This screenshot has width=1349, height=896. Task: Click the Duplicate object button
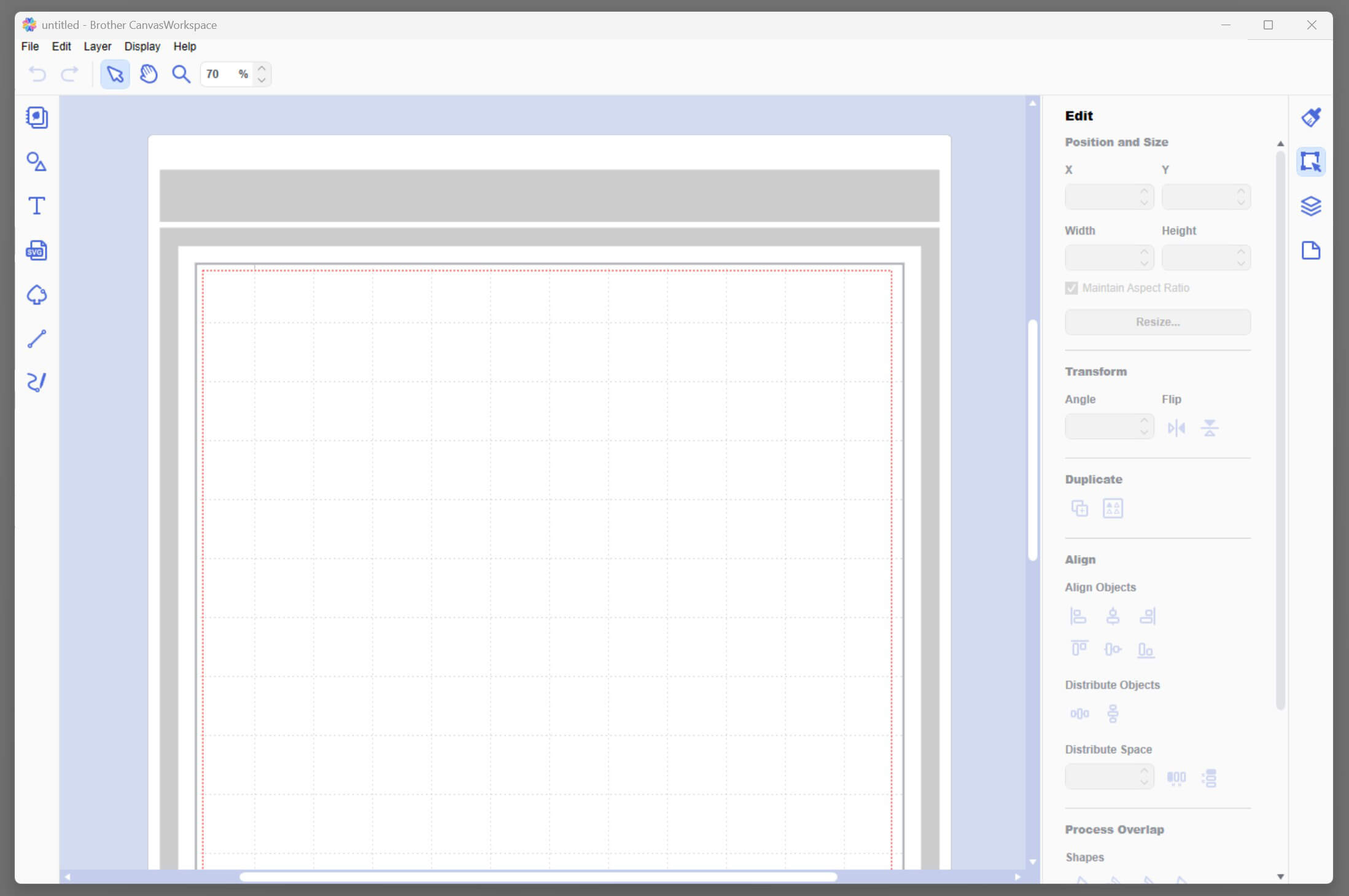(x=1079, y=508)
